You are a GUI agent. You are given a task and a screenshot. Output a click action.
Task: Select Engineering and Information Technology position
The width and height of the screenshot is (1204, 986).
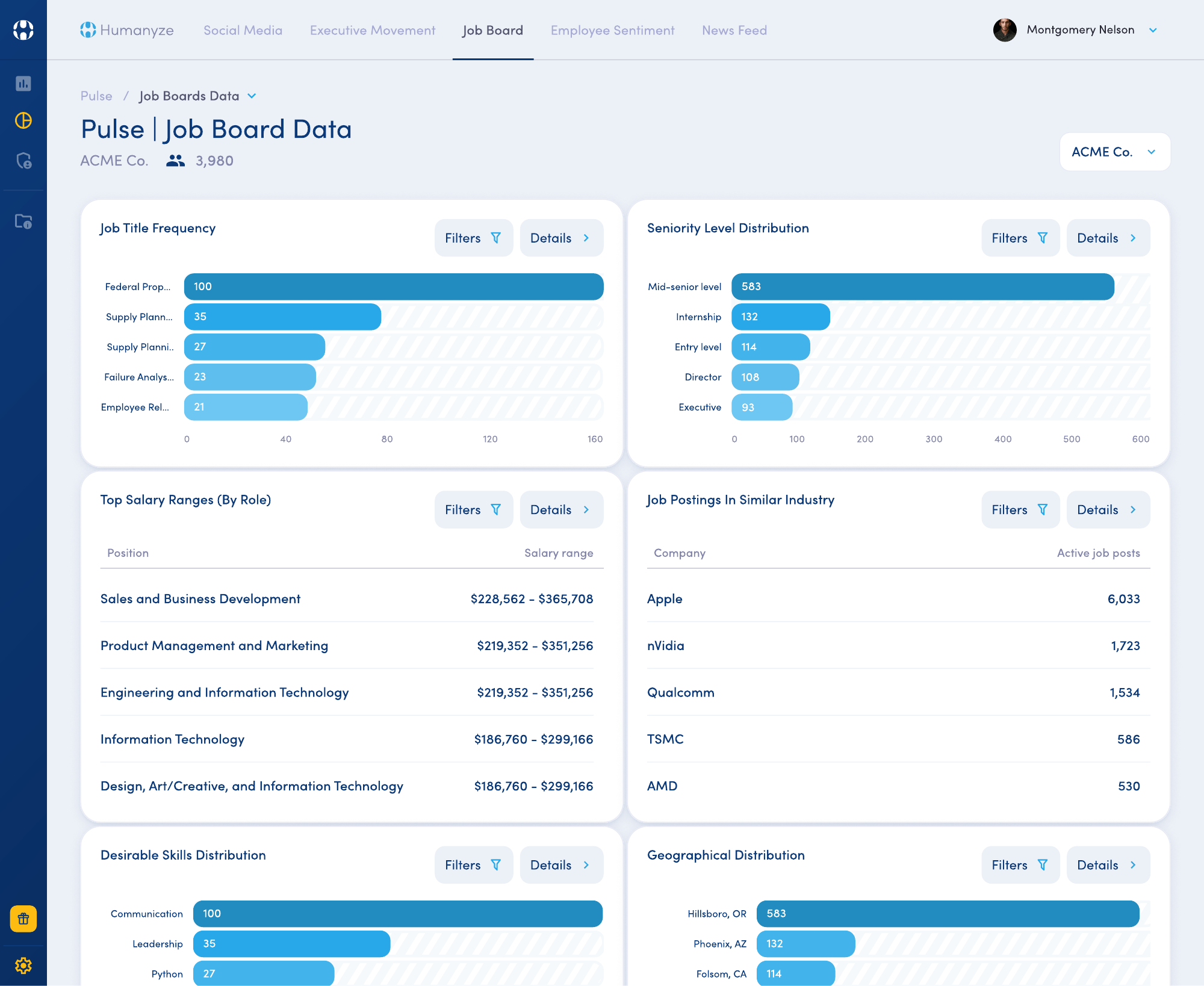347,693
